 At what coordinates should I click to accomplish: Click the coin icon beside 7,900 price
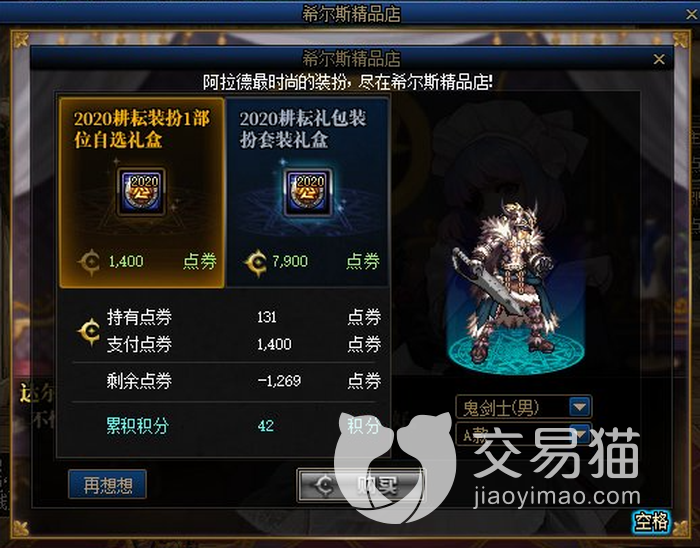(256, 262)
